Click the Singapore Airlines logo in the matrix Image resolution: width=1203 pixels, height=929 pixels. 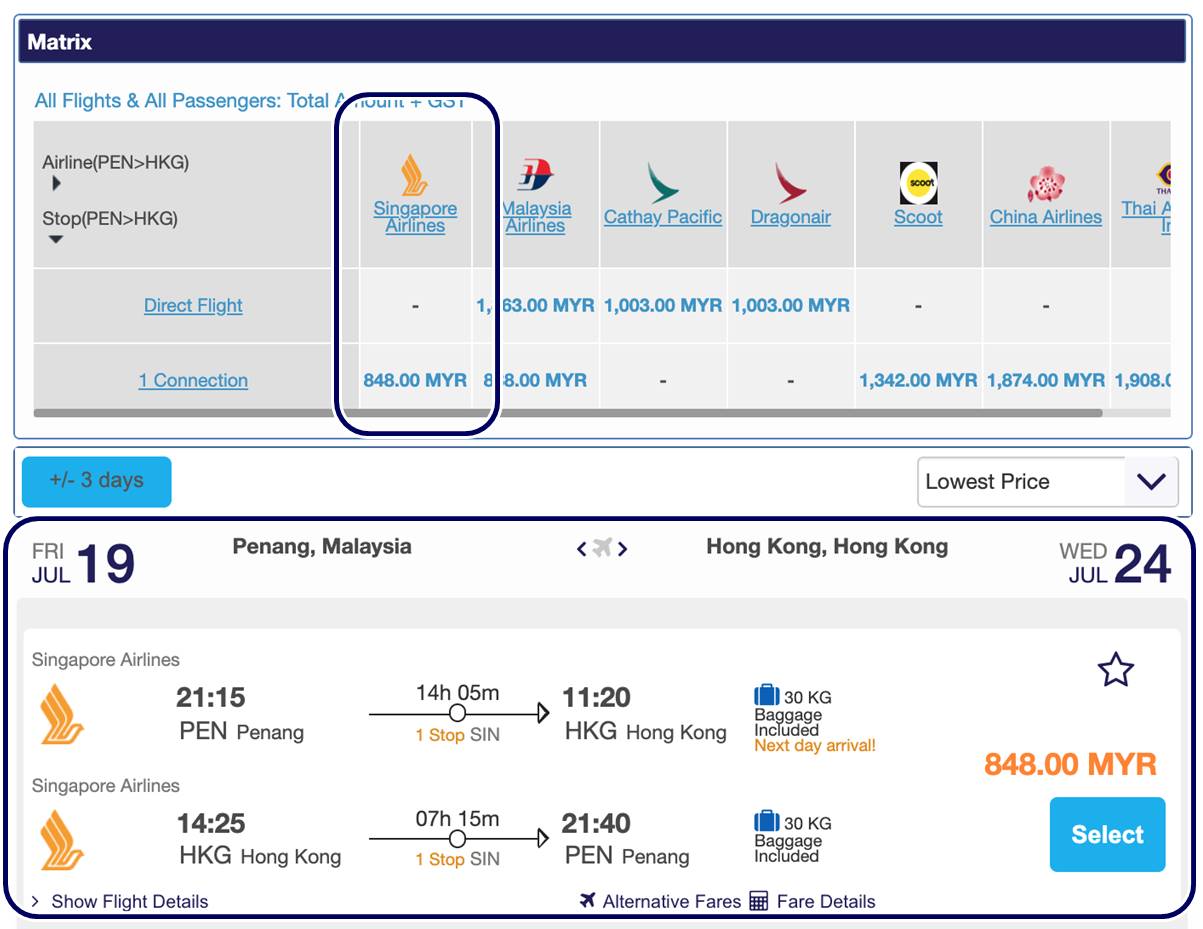pyautogui.click(x=414, y=175)
